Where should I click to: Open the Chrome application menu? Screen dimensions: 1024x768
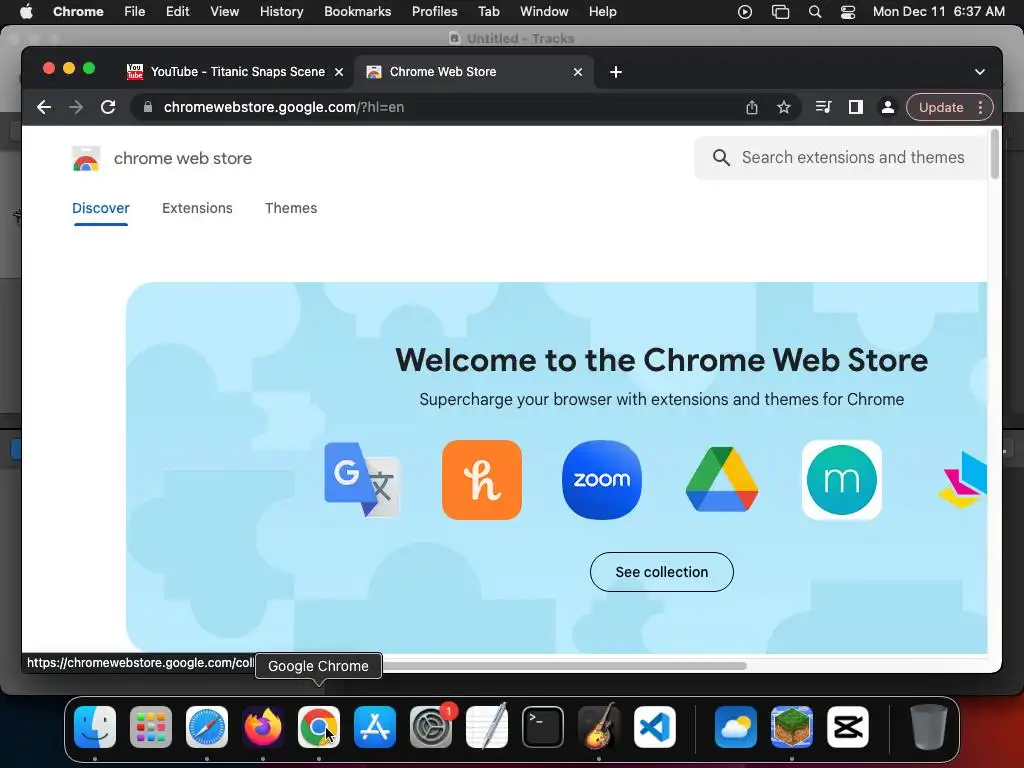pos(78,12)
